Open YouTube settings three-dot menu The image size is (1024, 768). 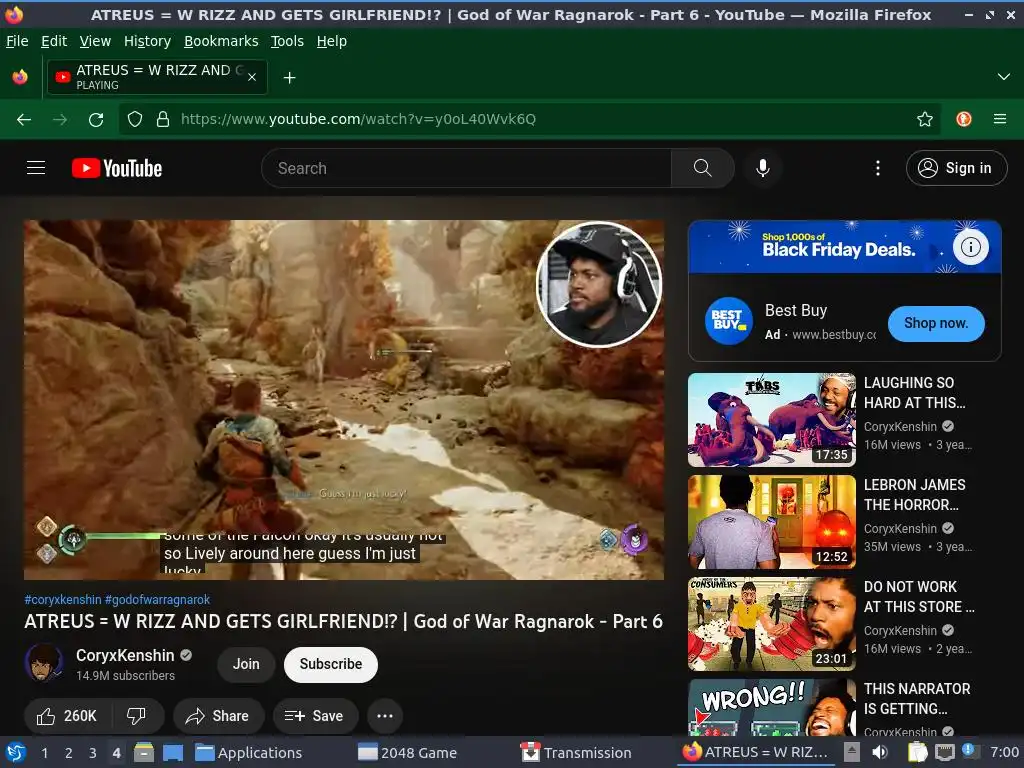point(878,168)
